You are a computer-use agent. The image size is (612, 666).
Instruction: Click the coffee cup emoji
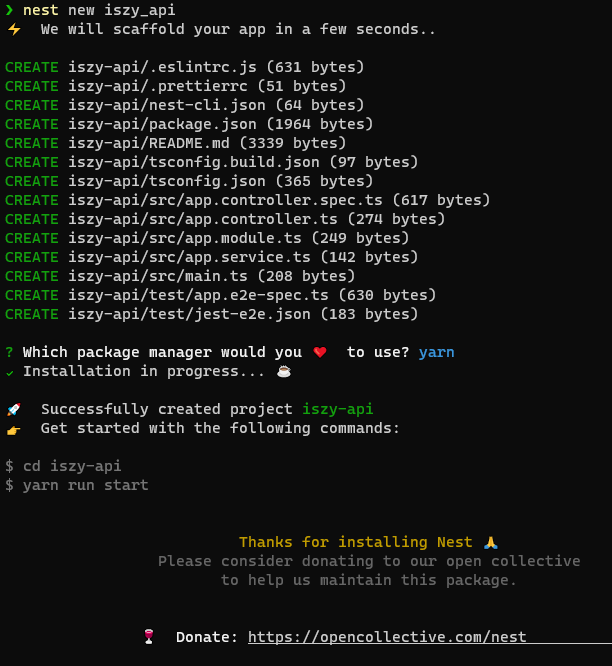[x=283, y=371]
